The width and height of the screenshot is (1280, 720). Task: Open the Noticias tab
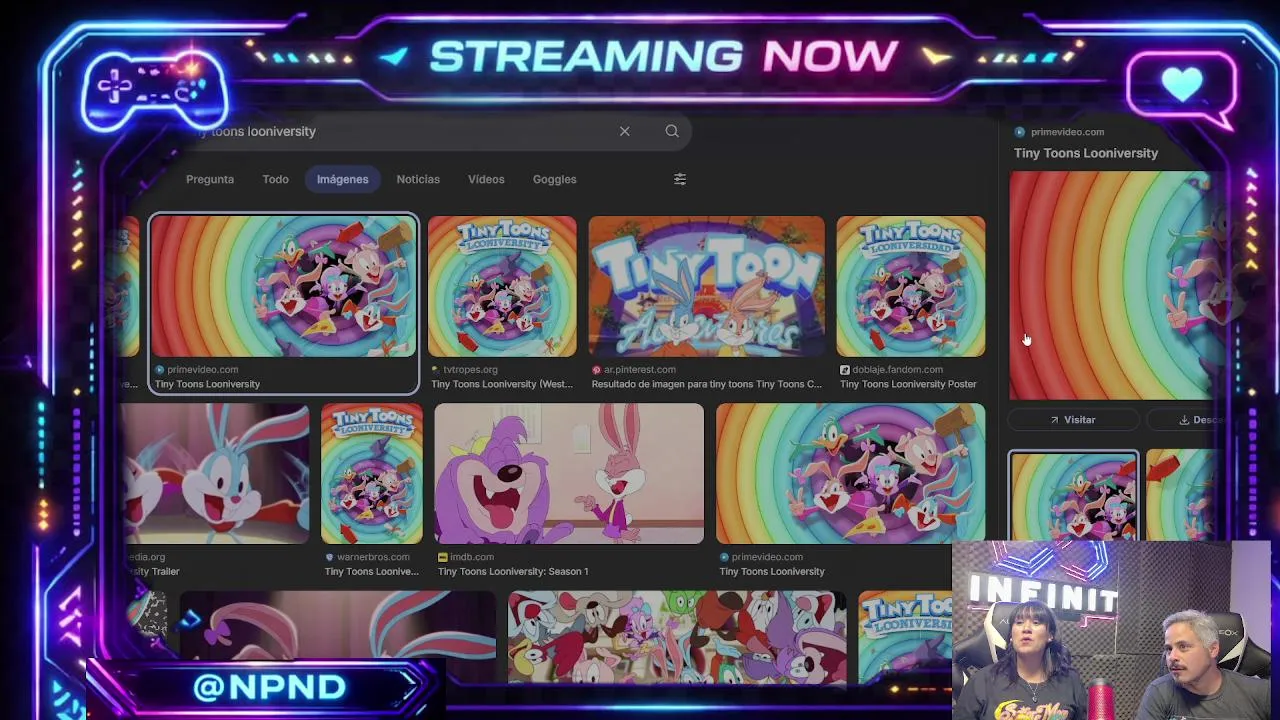(x=418, y=179)
